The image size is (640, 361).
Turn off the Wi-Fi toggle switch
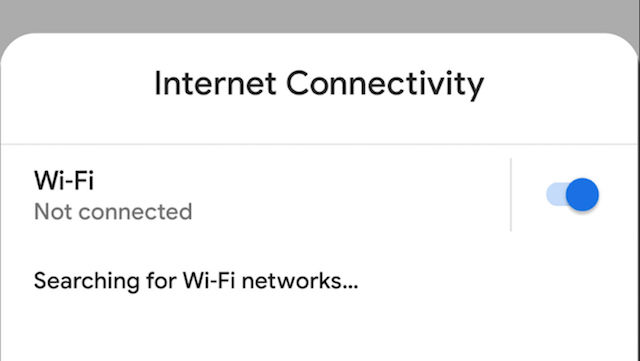(x=572, y=195)
